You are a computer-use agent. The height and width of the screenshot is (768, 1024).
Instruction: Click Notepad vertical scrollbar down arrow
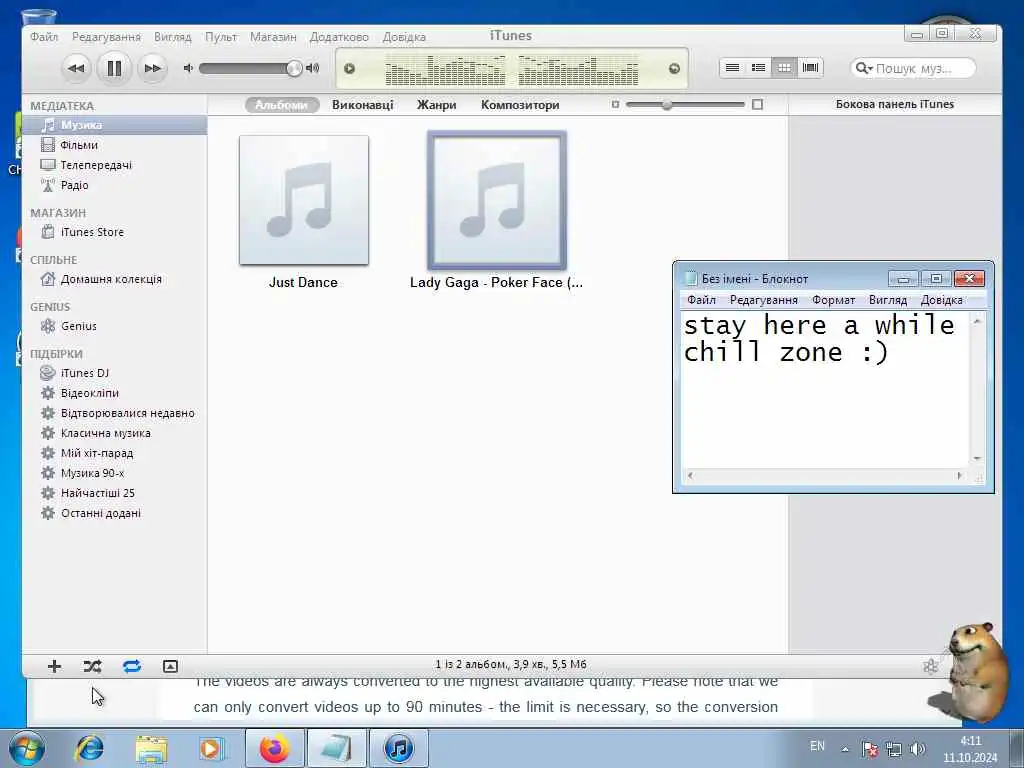tap(977, 458)
